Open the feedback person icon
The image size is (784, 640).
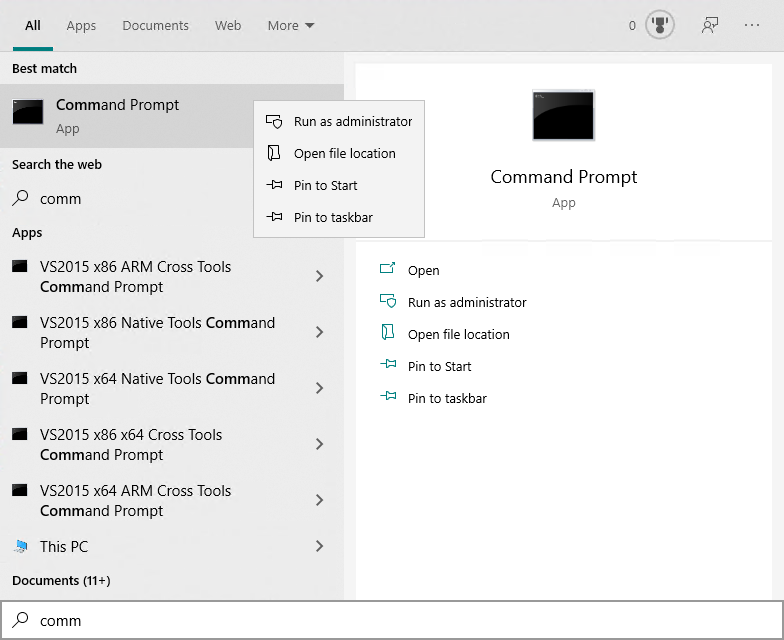[x=710, y=26]
